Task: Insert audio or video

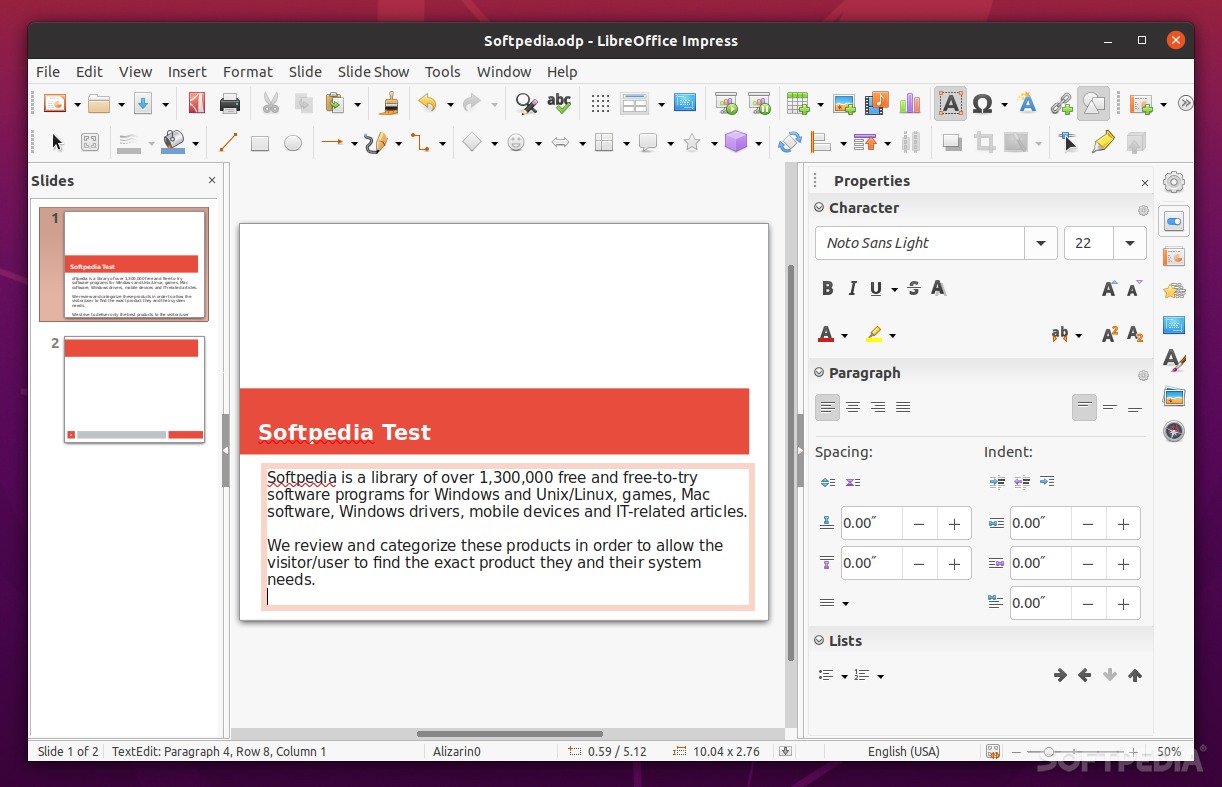Action: coord(877,103)
